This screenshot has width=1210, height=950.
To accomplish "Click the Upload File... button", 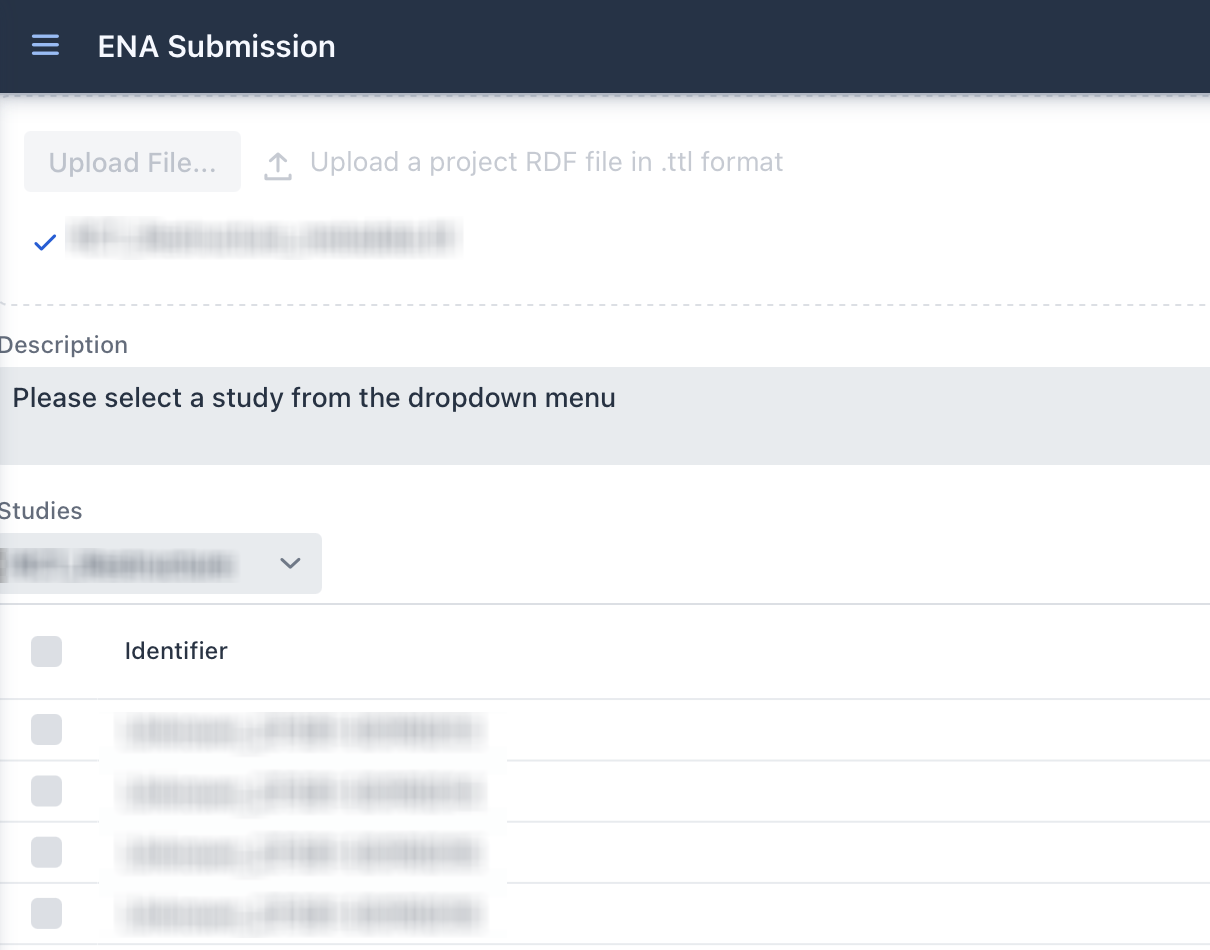I will tap(132, 162).
